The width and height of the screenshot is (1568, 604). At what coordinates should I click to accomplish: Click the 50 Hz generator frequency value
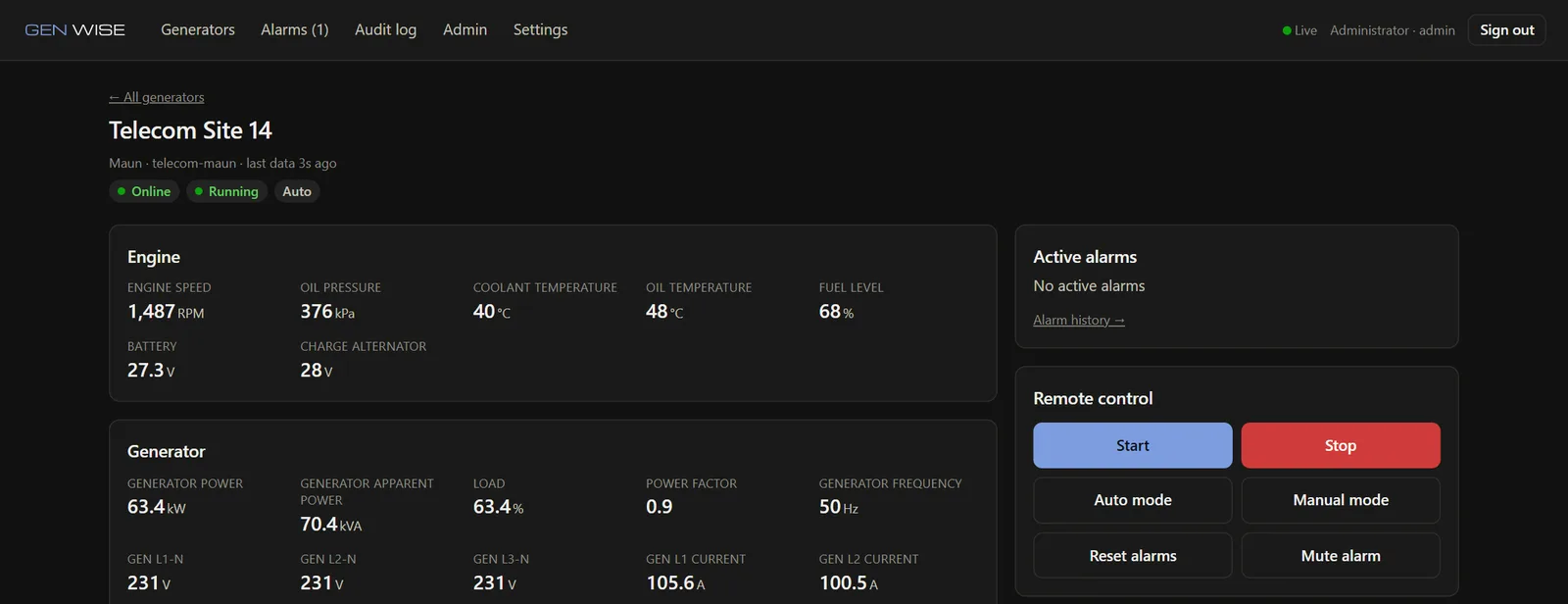coord(839,507)
